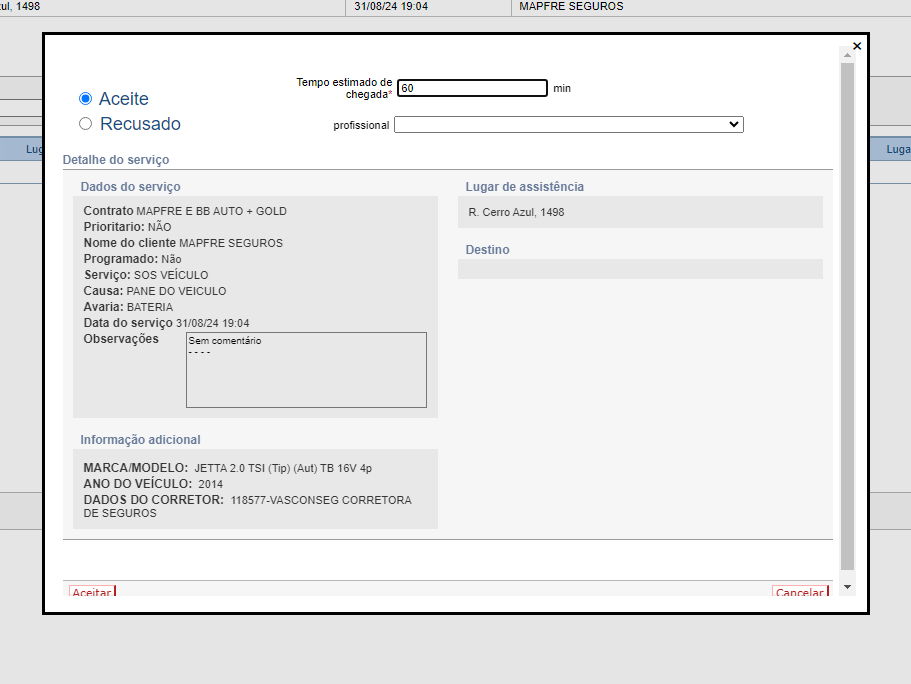Click the dialog vertical scrollbar thumb
Image resolution: width=911 pixels, height=684 pixels.
tap(847, 317)
